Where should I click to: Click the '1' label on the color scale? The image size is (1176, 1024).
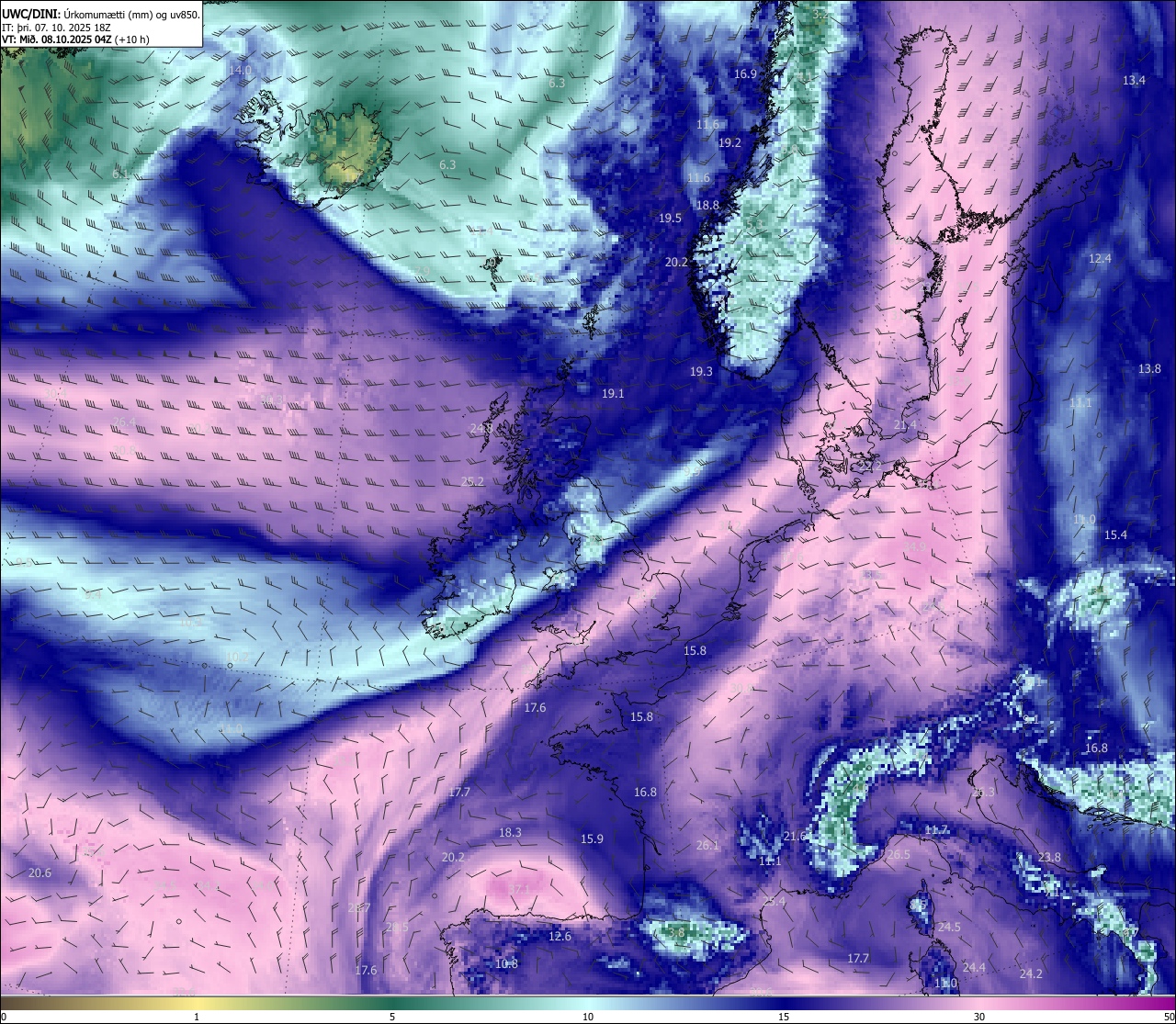click(197, 1017)
